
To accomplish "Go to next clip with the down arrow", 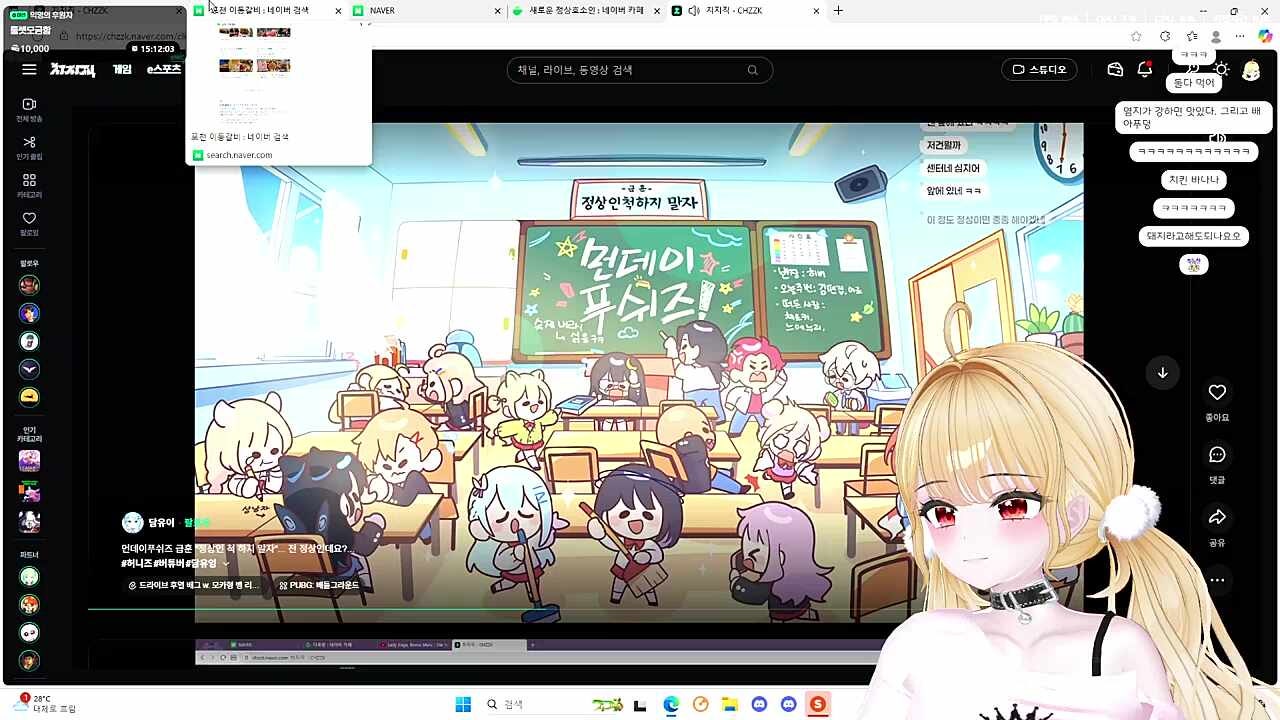I will pos(1162,373).
